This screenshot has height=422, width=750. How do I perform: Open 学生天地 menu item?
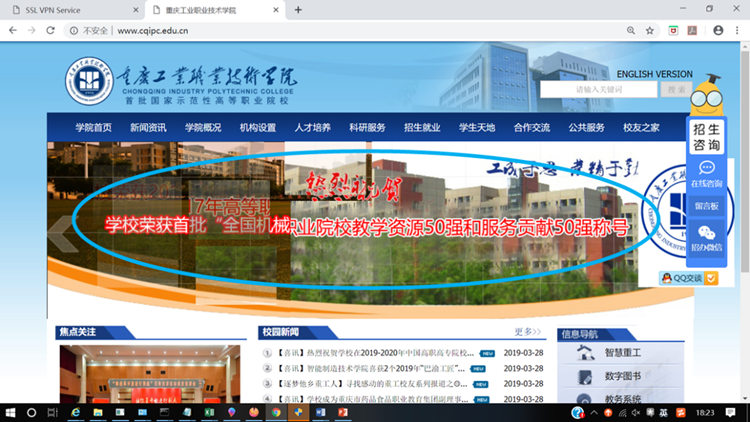click(477, 128)
